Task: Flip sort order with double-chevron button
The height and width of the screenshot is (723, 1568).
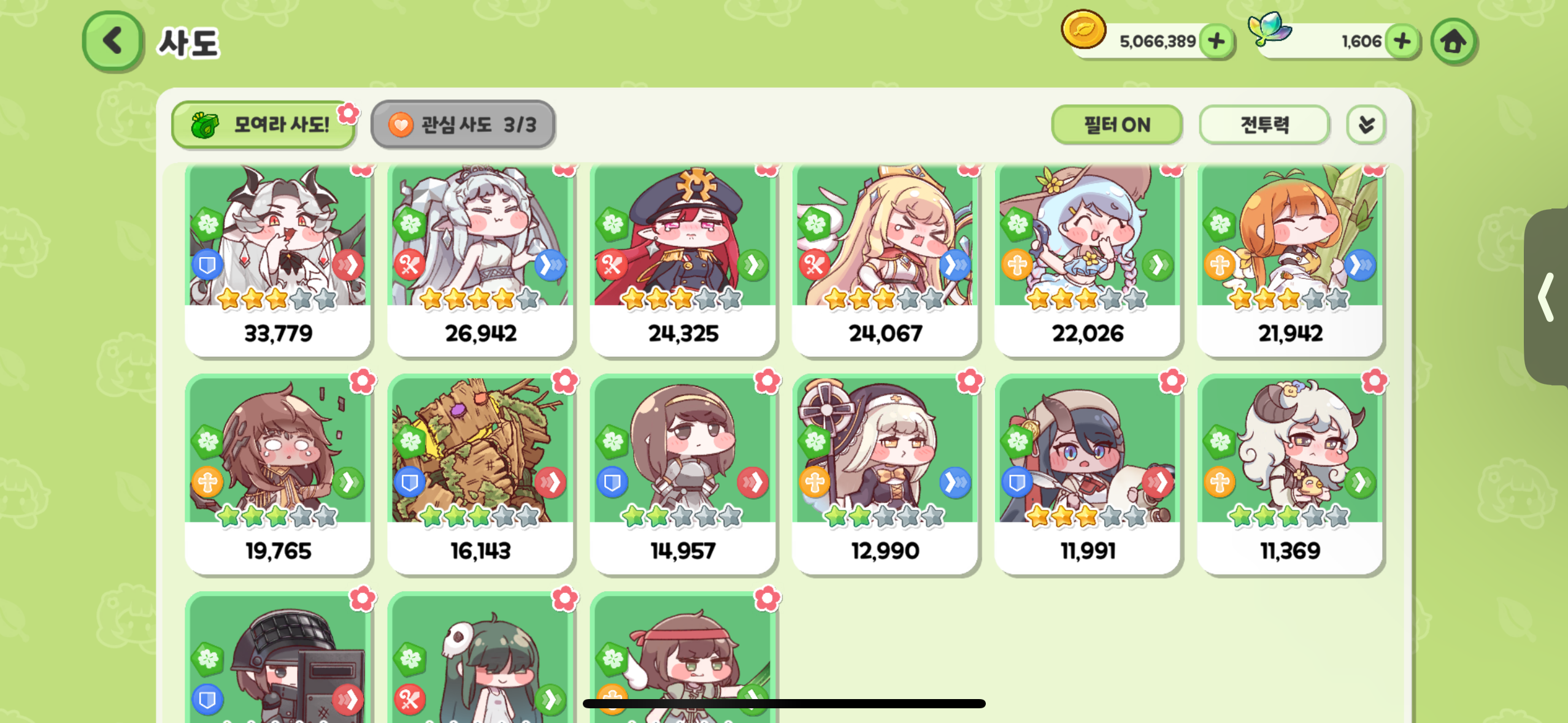Action: 1366,125
